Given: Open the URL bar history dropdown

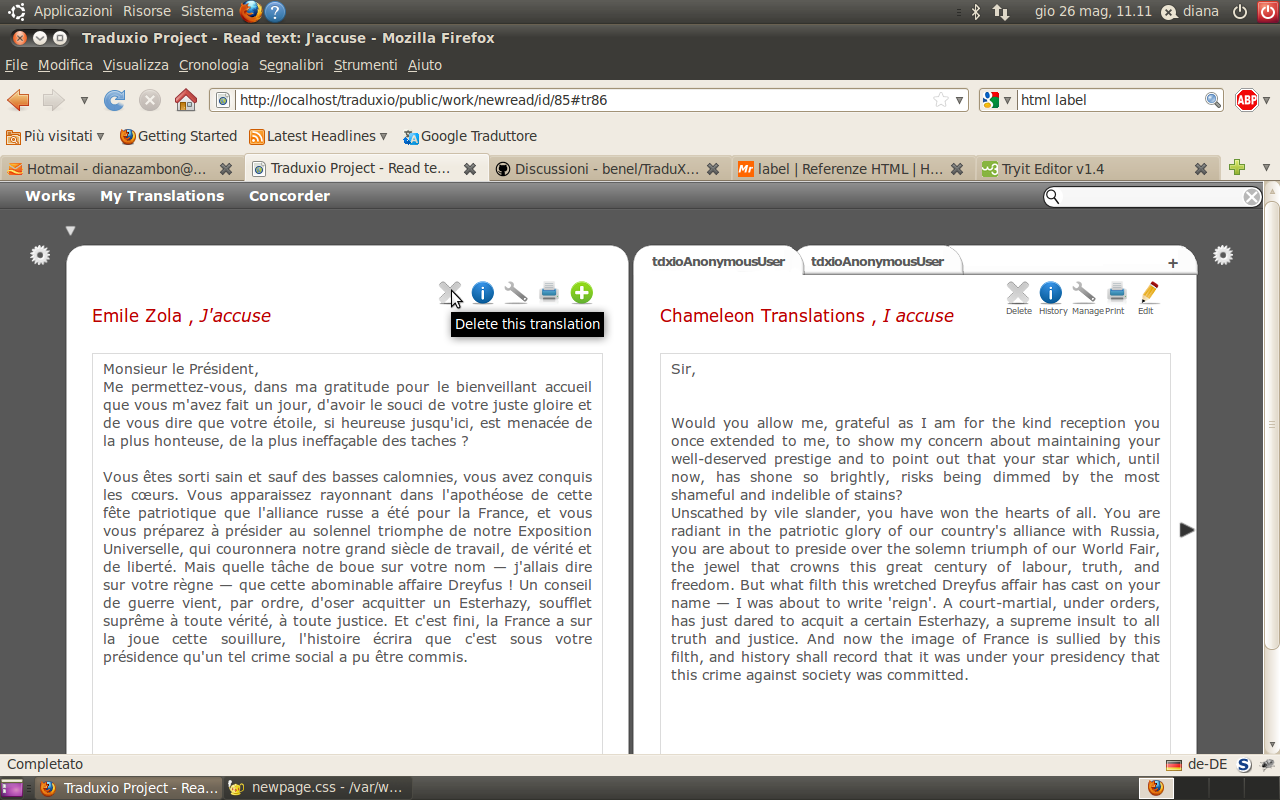Looking at the screenshot, I should (960, 100).
